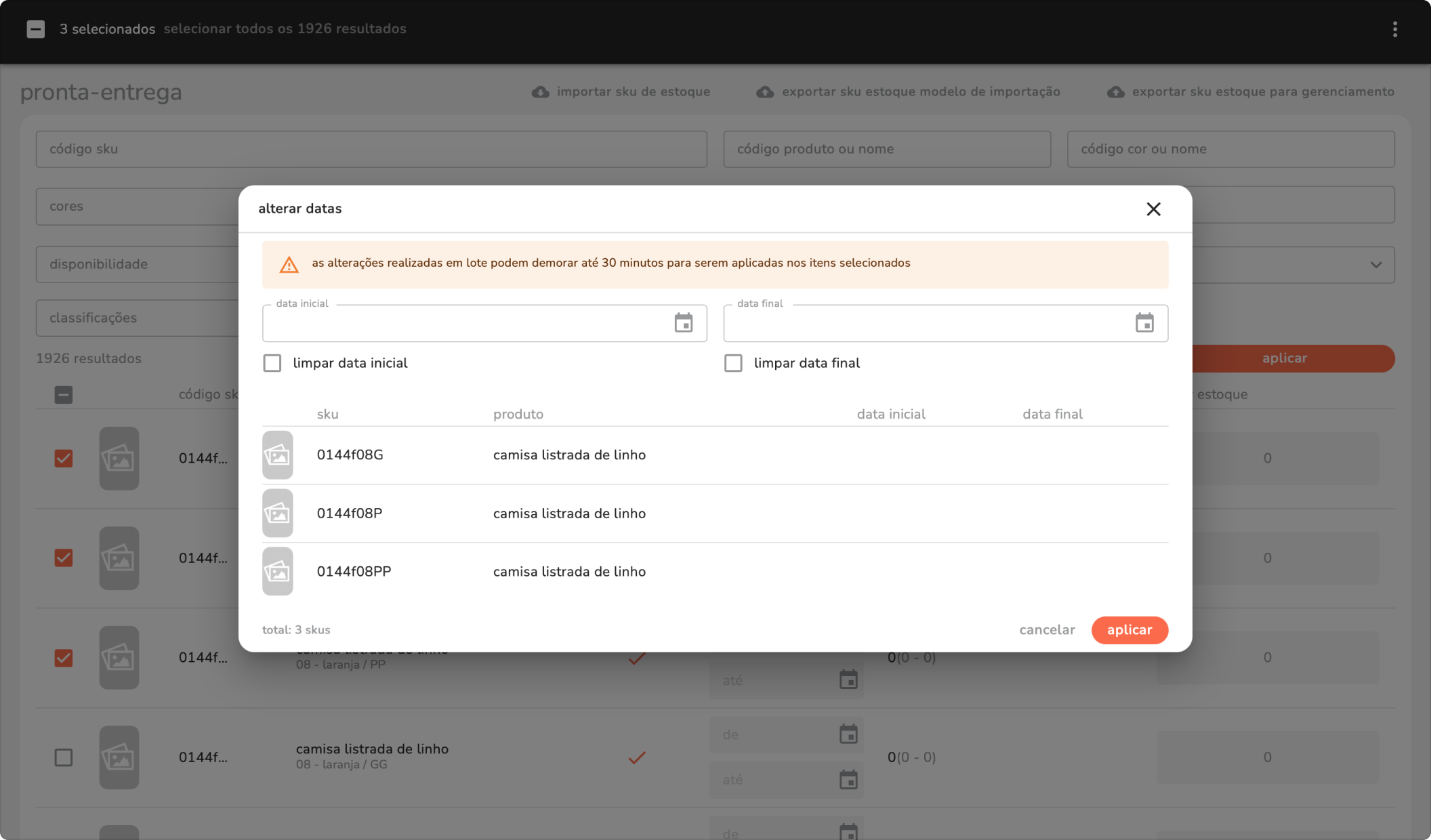
Task: Expand the dropdown chevron at right filter
Action: pos(1375,265)
